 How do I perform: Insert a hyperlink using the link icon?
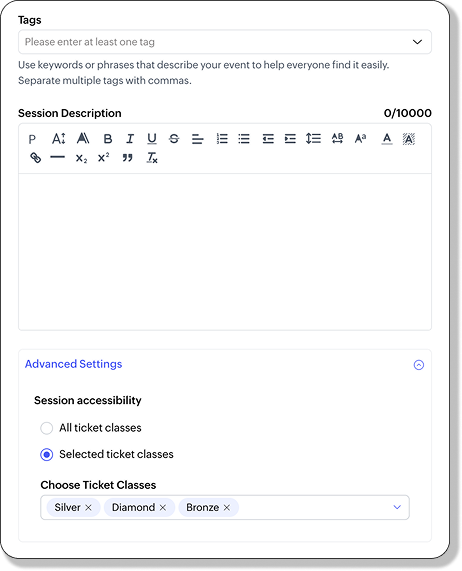tap(35, 158)
